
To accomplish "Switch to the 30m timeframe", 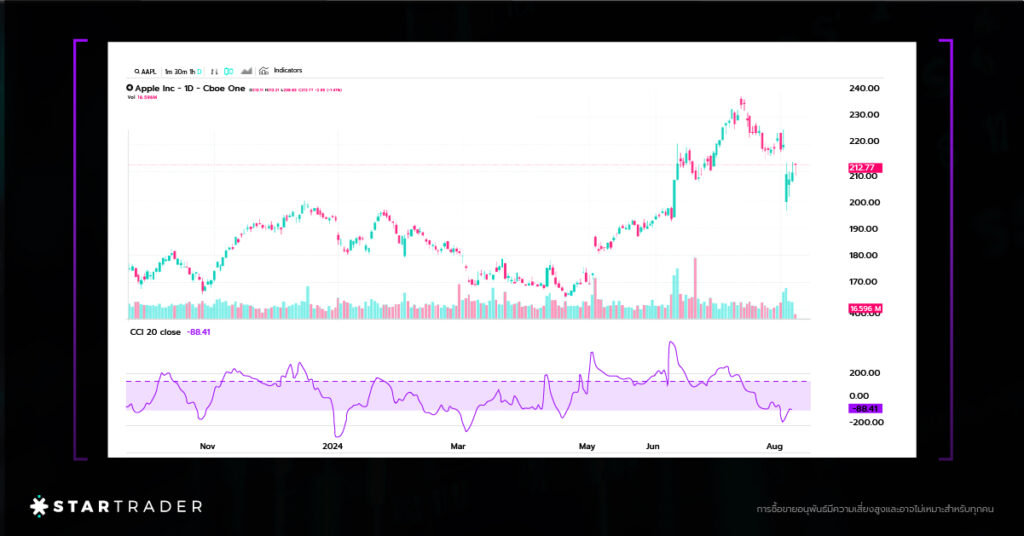I will click(181, 71).
